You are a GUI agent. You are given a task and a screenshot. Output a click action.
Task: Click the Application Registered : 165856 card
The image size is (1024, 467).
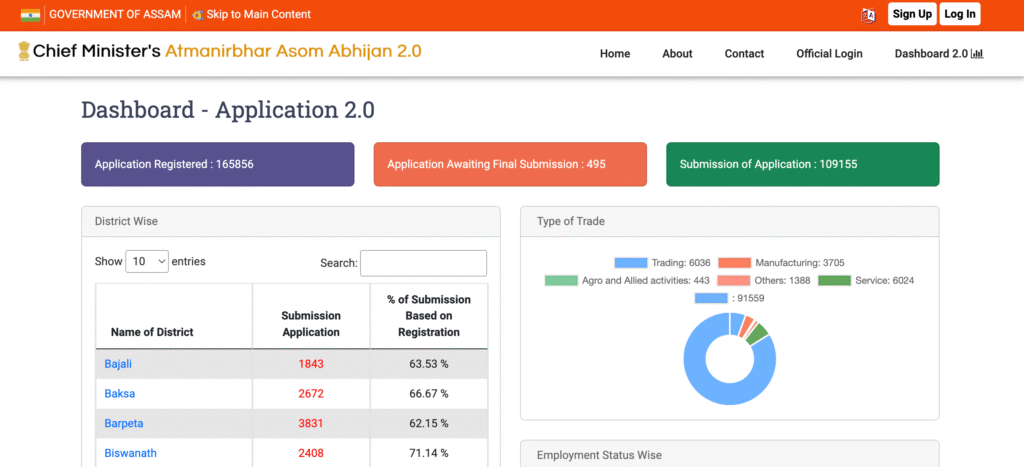tap(217, 165)
